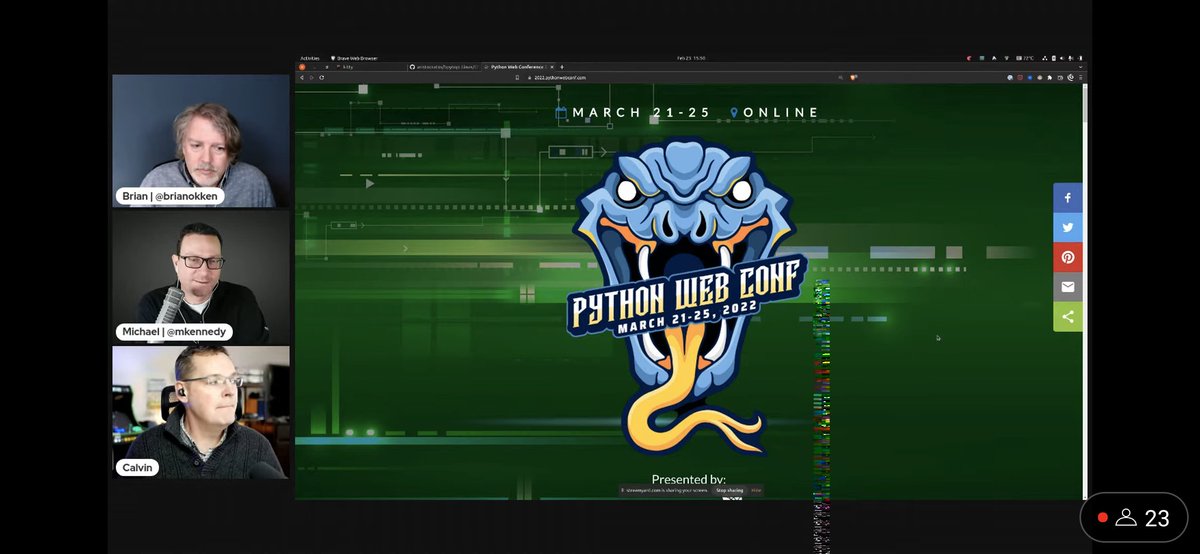Screen dimensions: 1200x554
Task: Pin the page on Pinterest
Action: 1067,257
